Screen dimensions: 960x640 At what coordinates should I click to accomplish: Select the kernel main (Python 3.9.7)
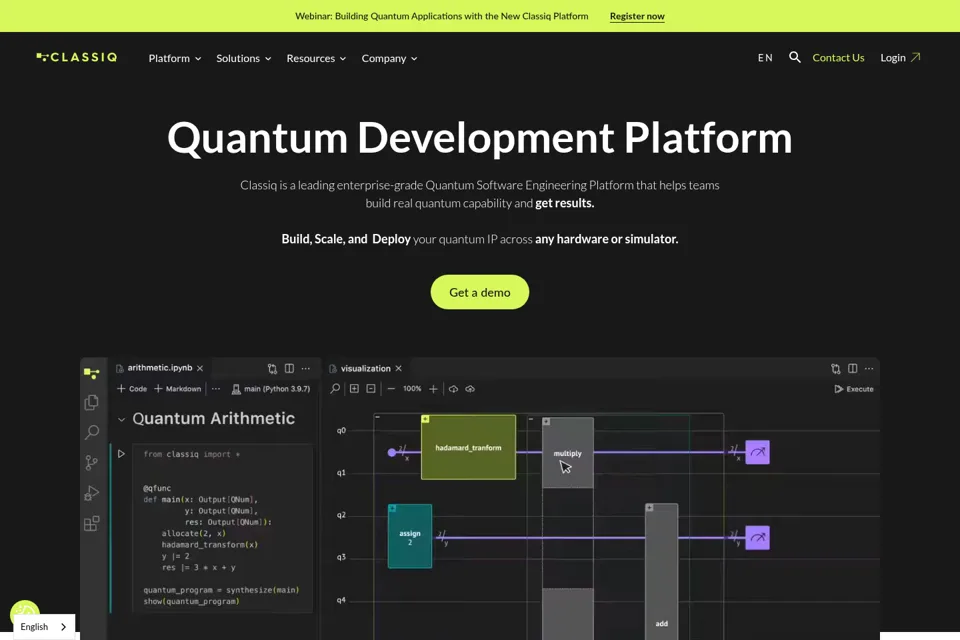click(271, 389)
